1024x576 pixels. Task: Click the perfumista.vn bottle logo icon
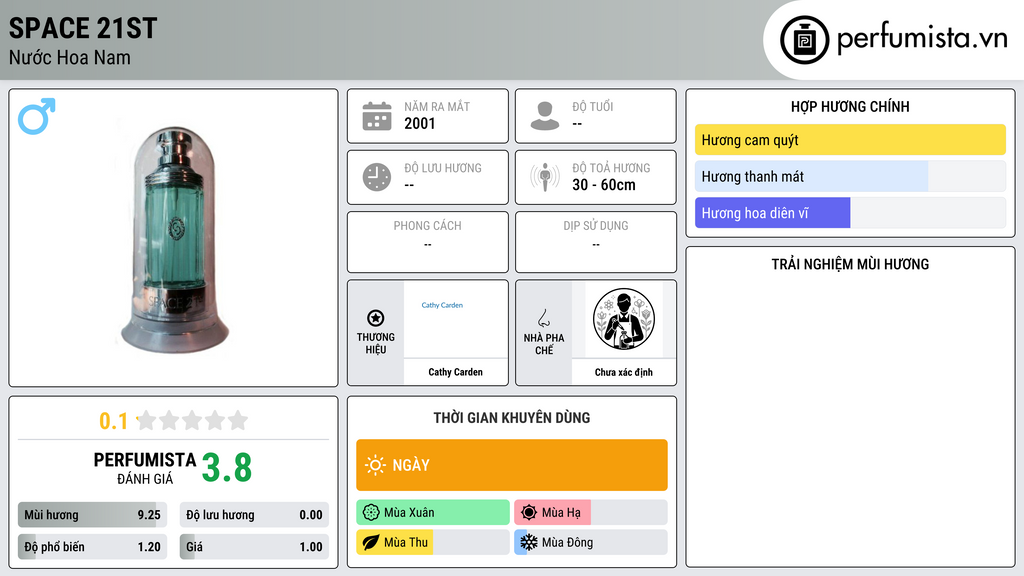804,40
